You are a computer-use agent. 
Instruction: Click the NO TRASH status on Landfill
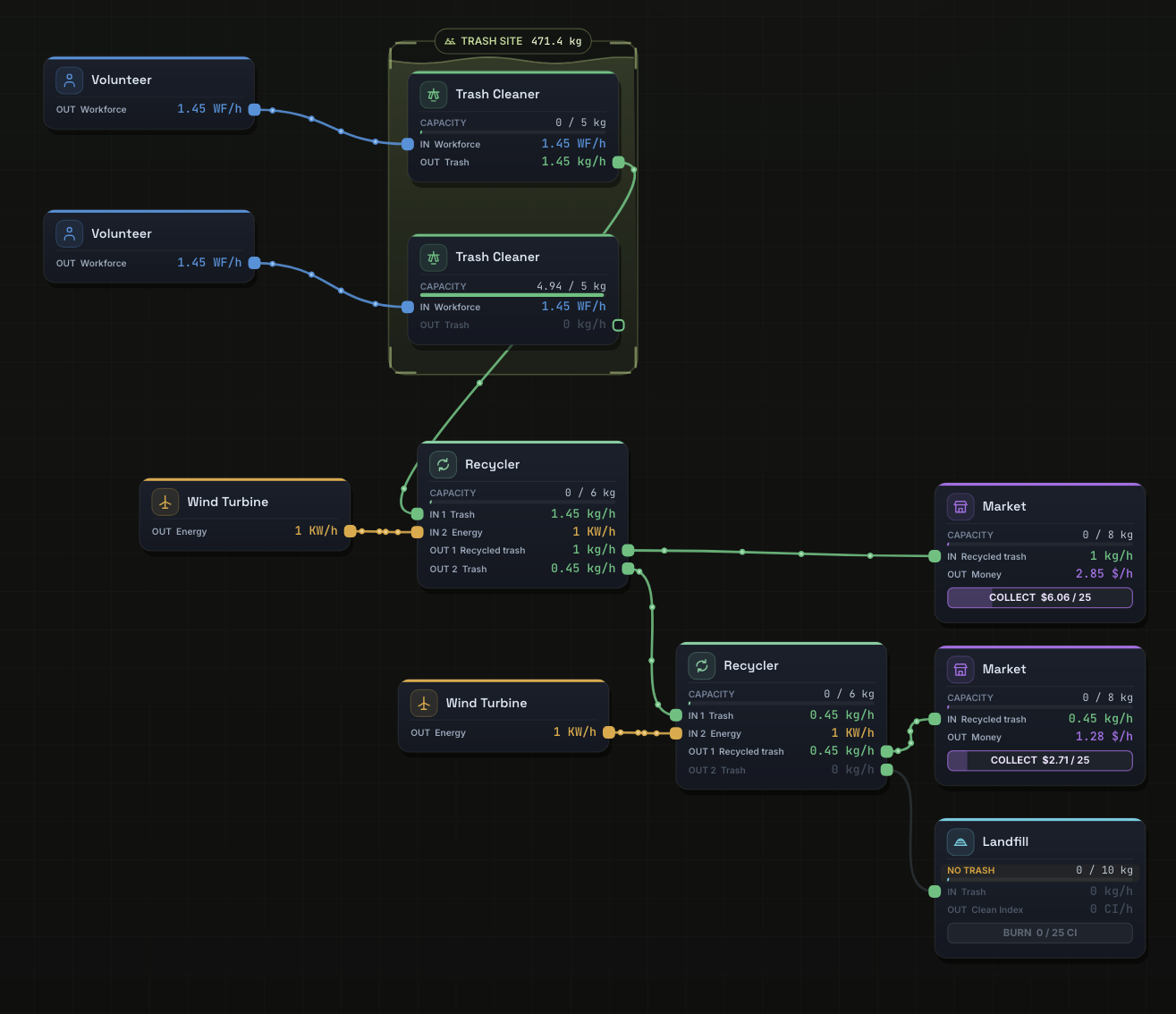[971, 870]
